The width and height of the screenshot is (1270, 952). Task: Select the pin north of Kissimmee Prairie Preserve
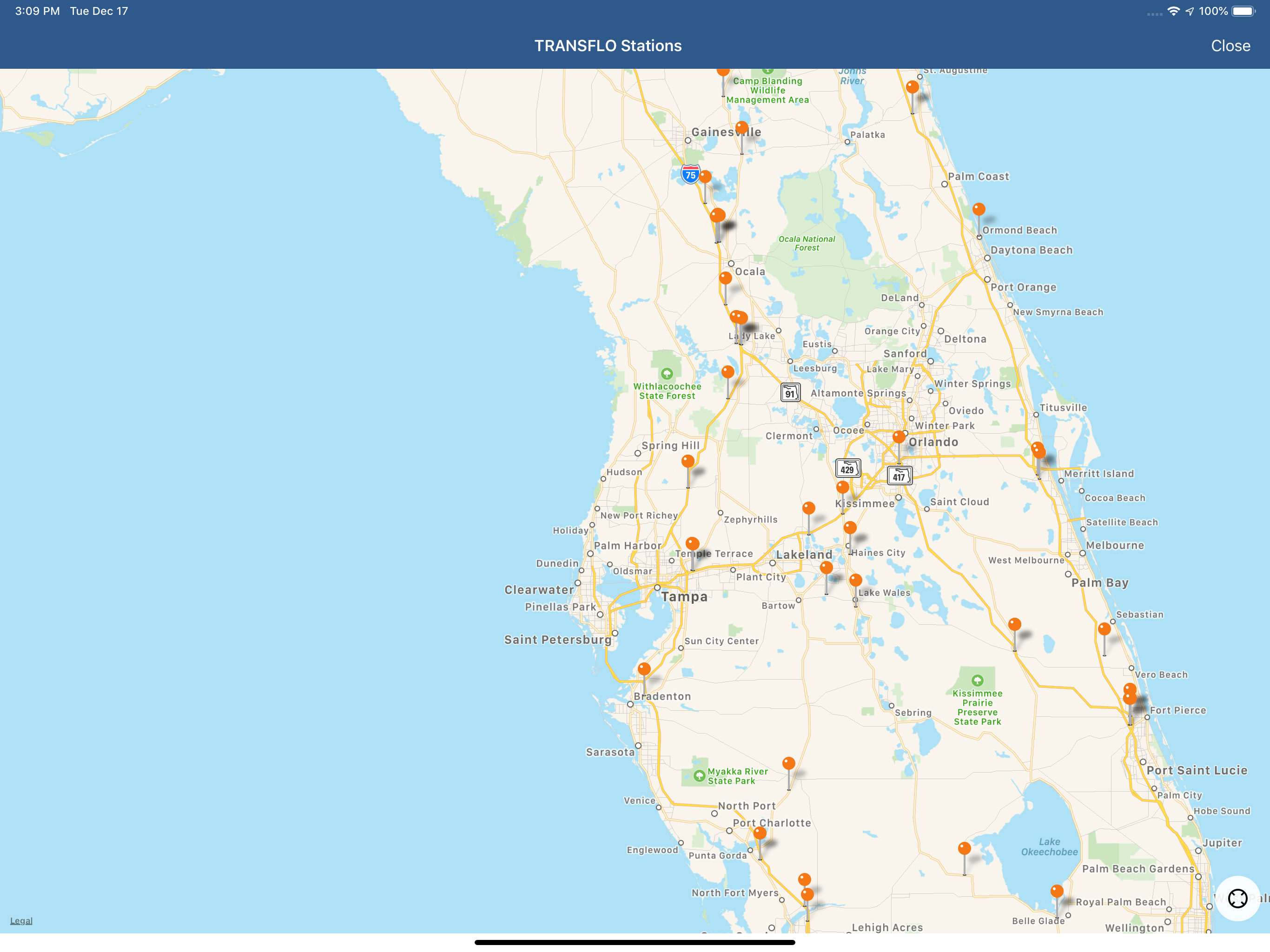tap(1014, 624)
